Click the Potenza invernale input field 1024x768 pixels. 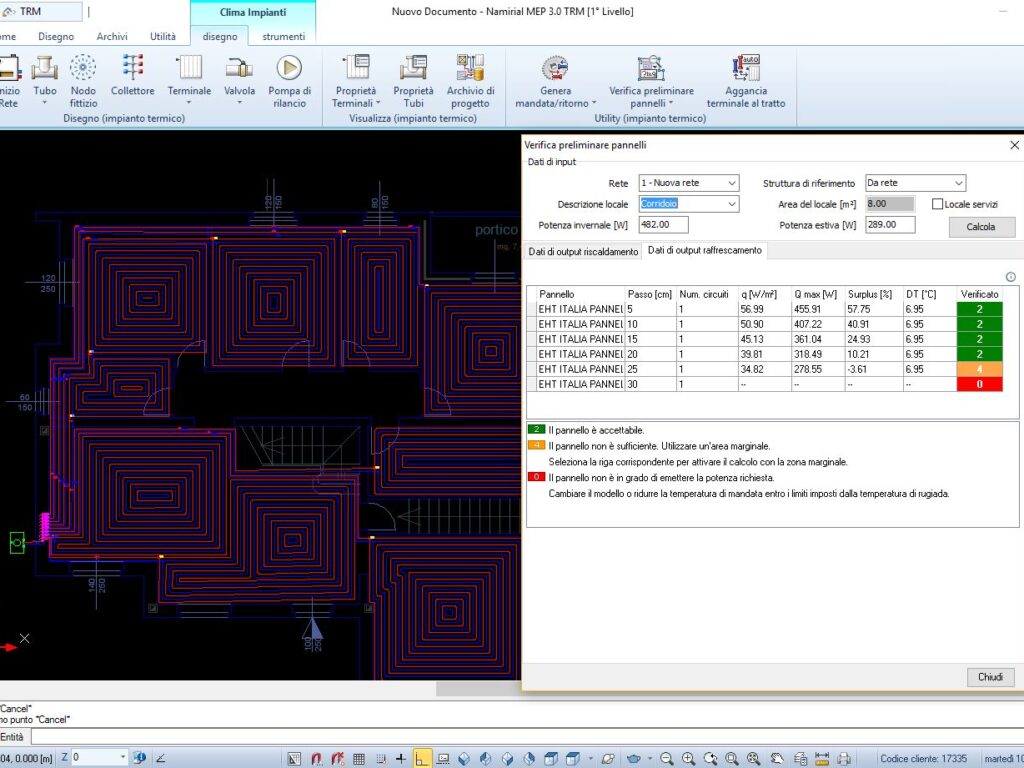(662, 225)
